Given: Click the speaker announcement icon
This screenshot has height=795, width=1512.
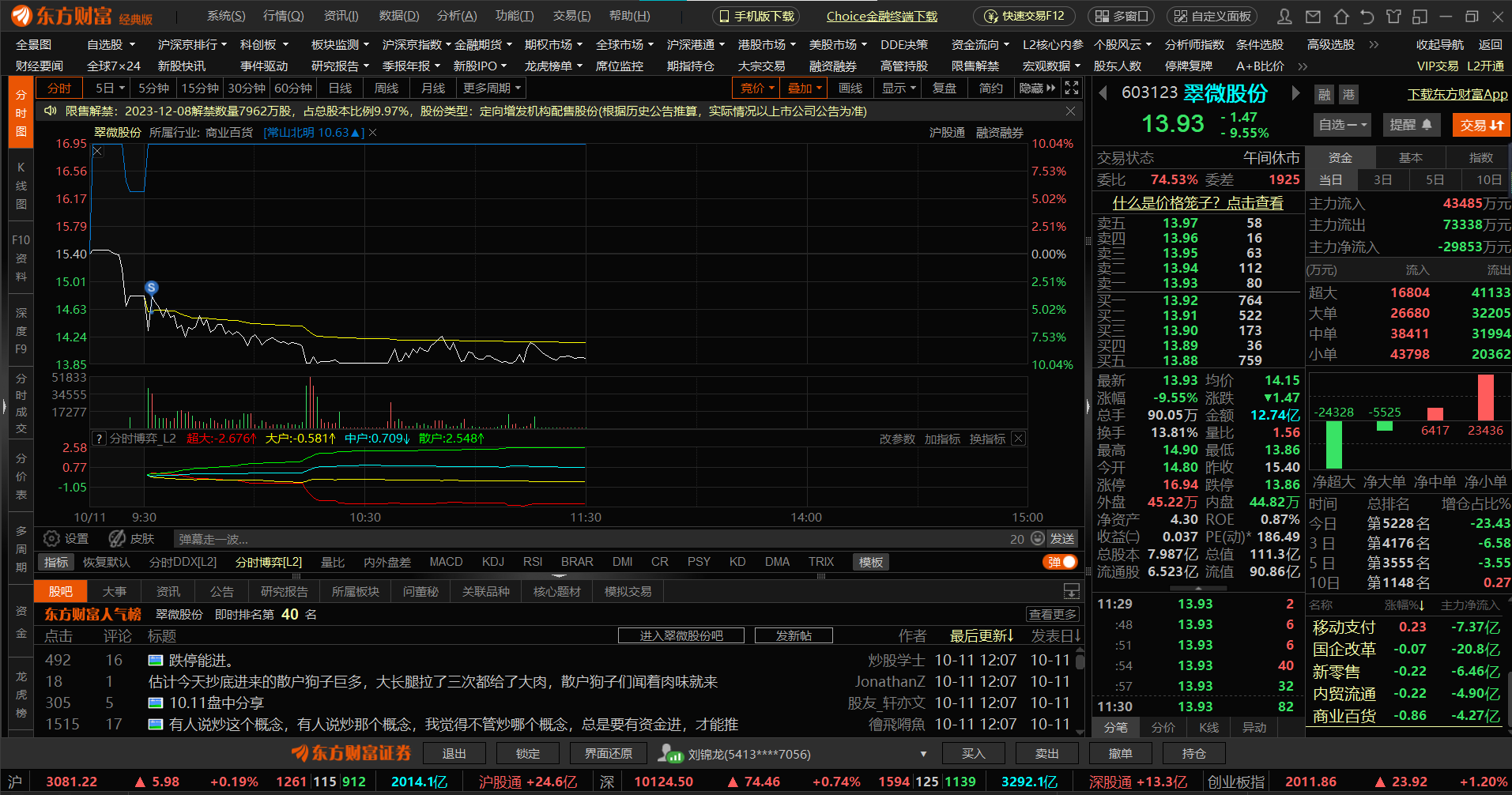Looking at the screenshot, I should (51, 111).
